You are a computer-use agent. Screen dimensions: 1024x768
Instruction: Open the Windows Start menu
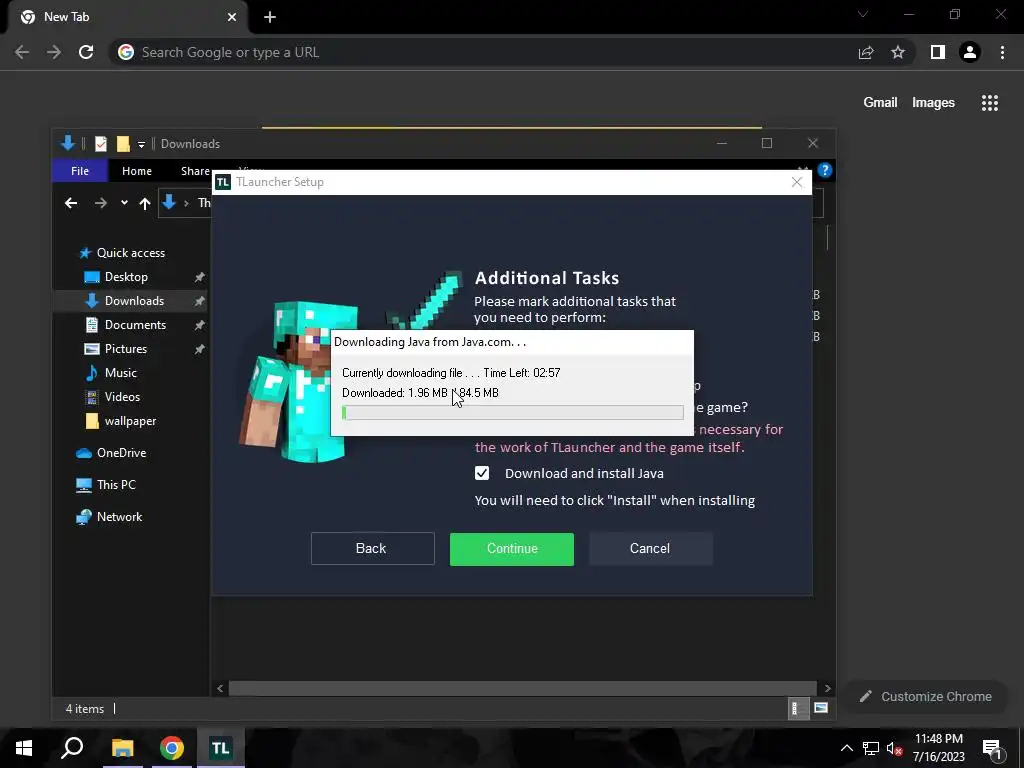[x=24, y=748]
